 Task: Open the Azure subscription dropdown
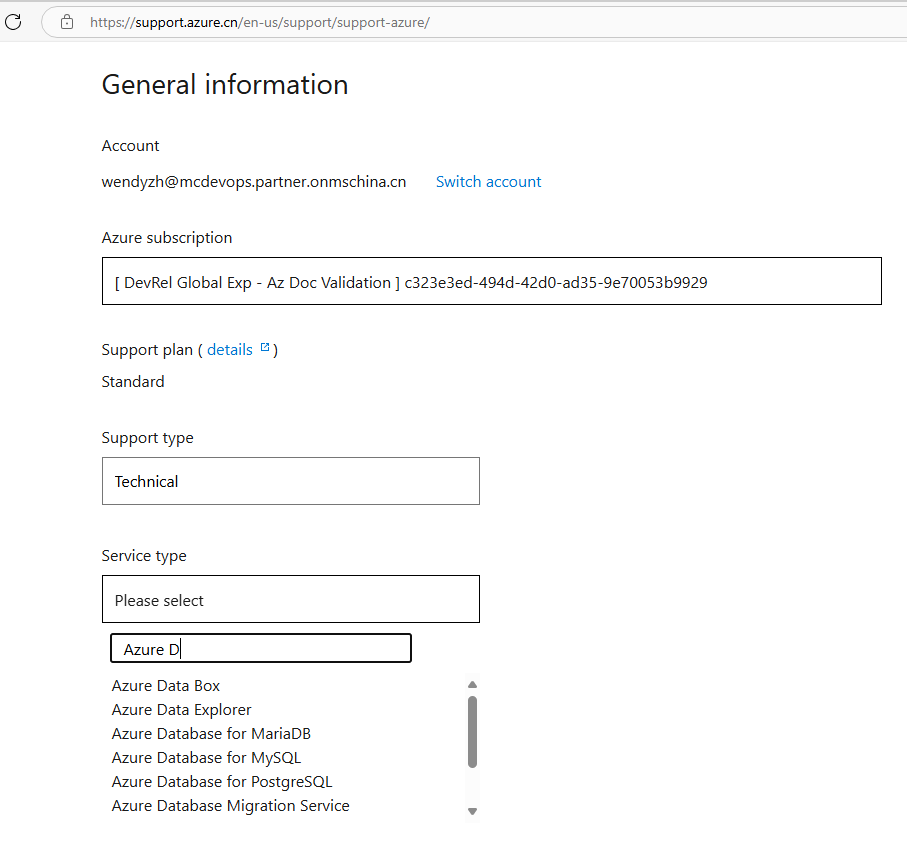(x=491, y=282)
